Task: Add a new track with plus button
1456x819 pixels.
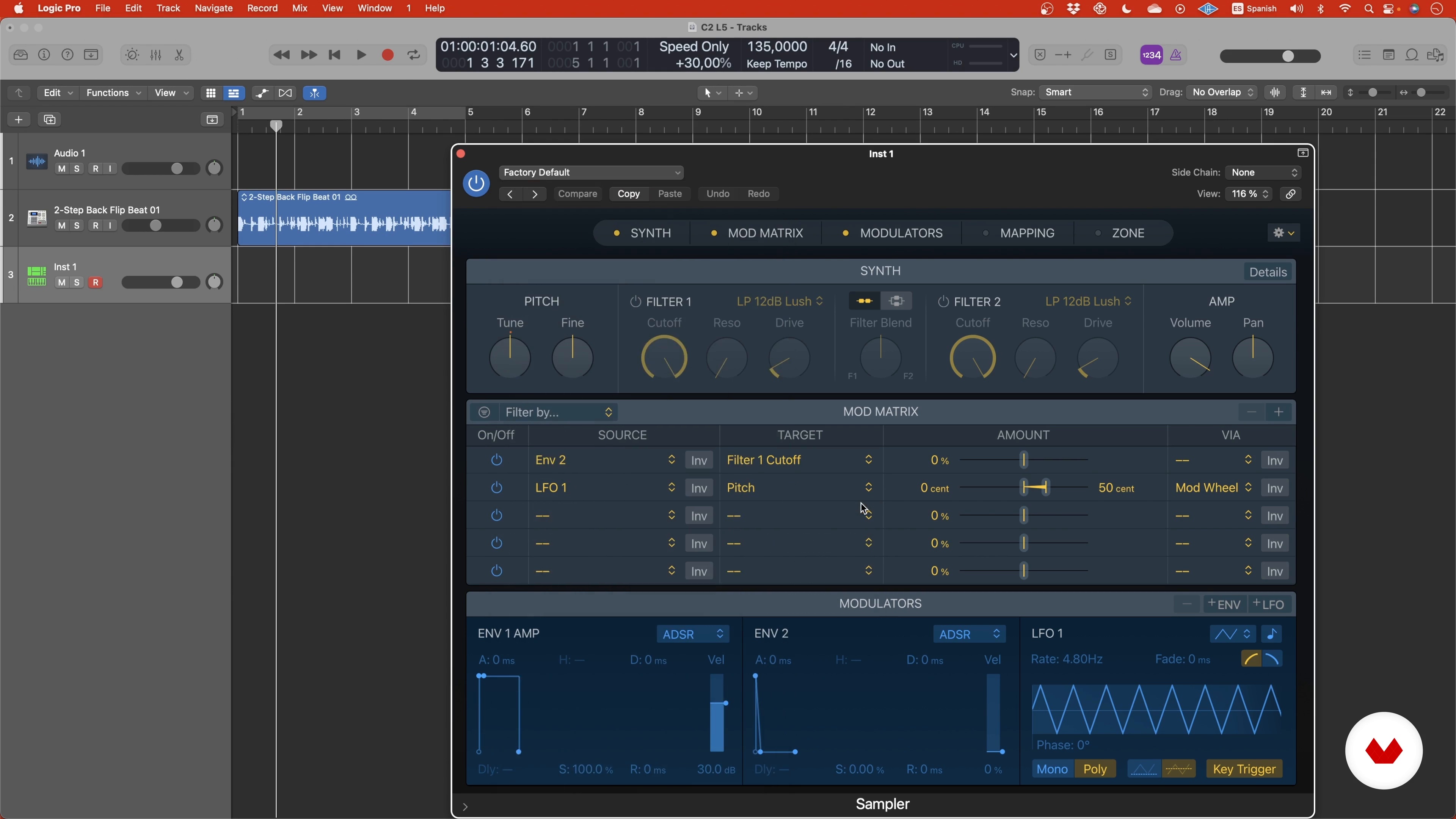Action: click(19, 119)
